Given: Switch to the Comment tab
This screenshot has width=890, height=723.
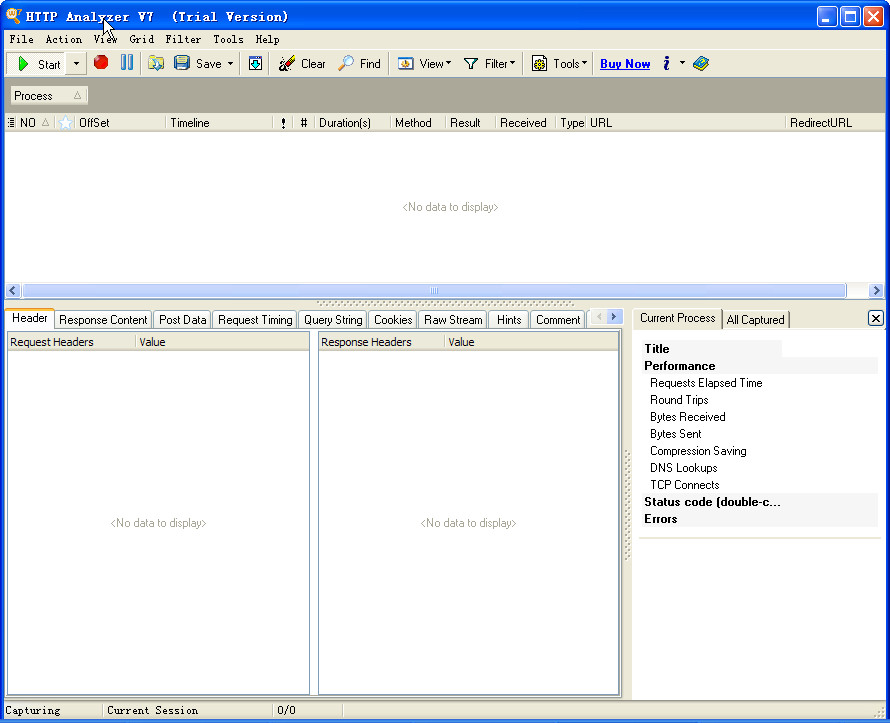Looking at the screenshot, I should [x=558, y=320].
